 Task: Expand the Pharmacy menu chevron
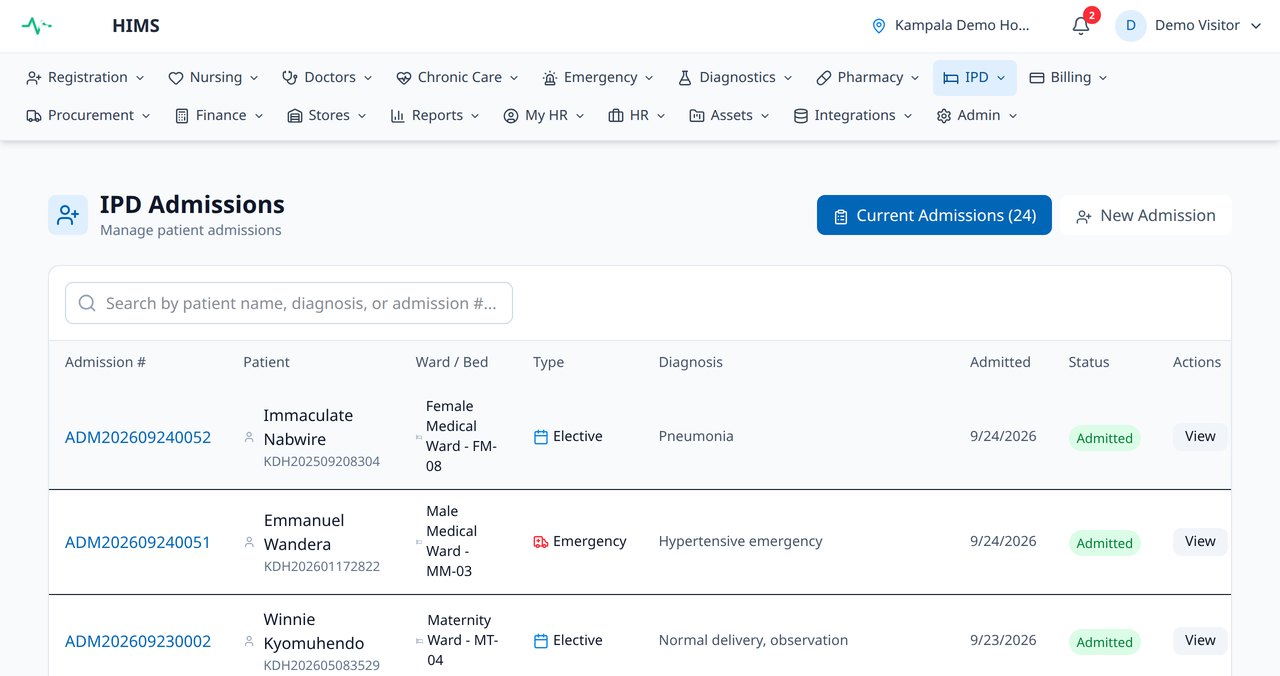[x=915, y=78]
